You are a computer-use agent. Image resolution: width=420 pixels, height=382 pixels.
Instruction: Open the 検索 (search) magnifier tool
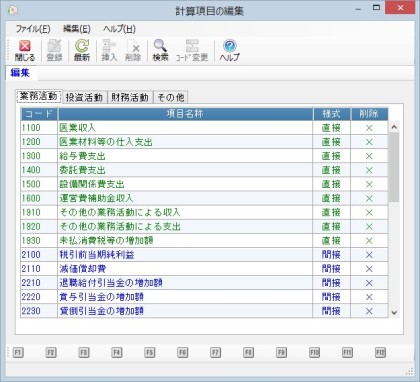(160, 50)
